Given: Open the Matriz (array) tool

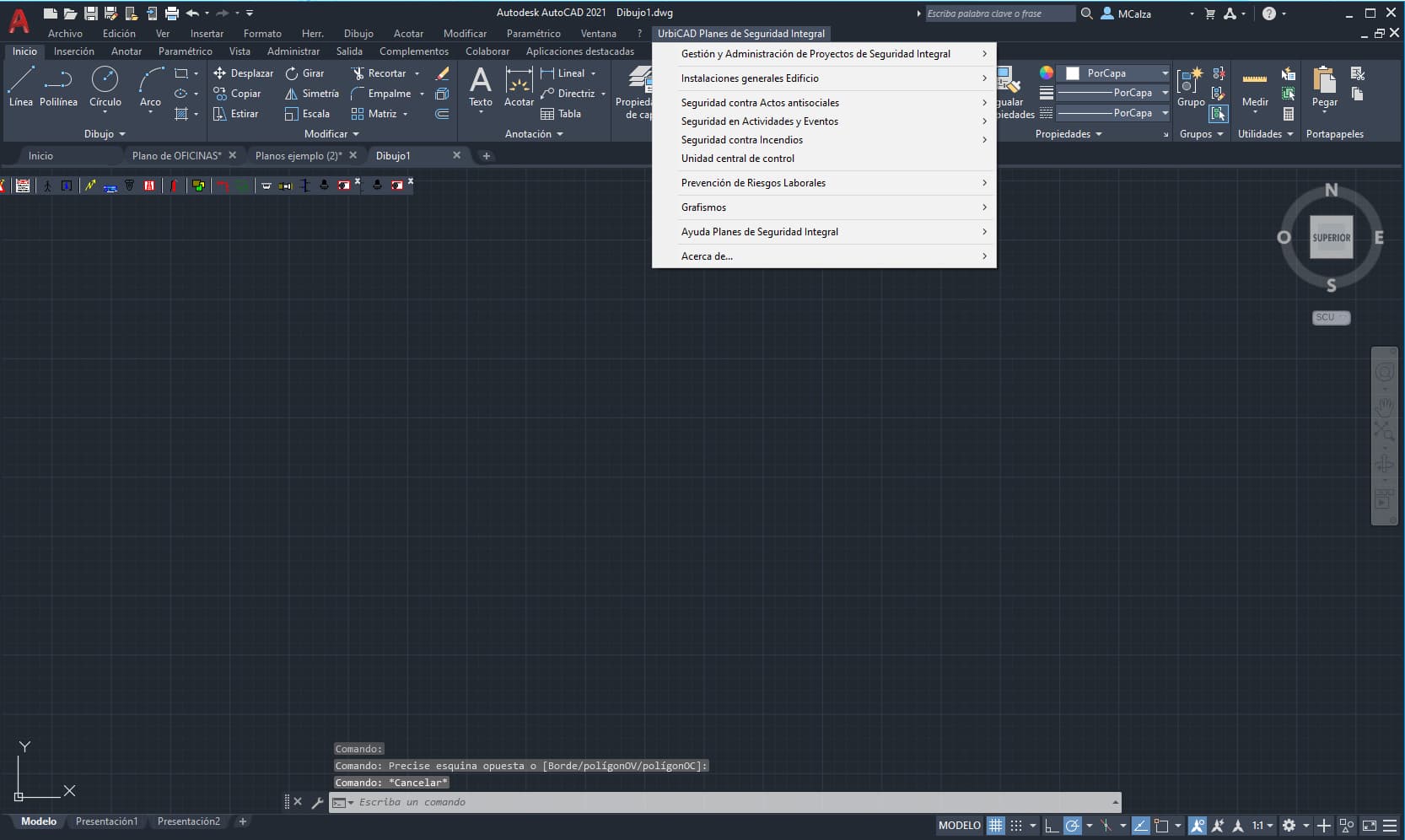Looking at the screenshot, I should coord(374,114).
